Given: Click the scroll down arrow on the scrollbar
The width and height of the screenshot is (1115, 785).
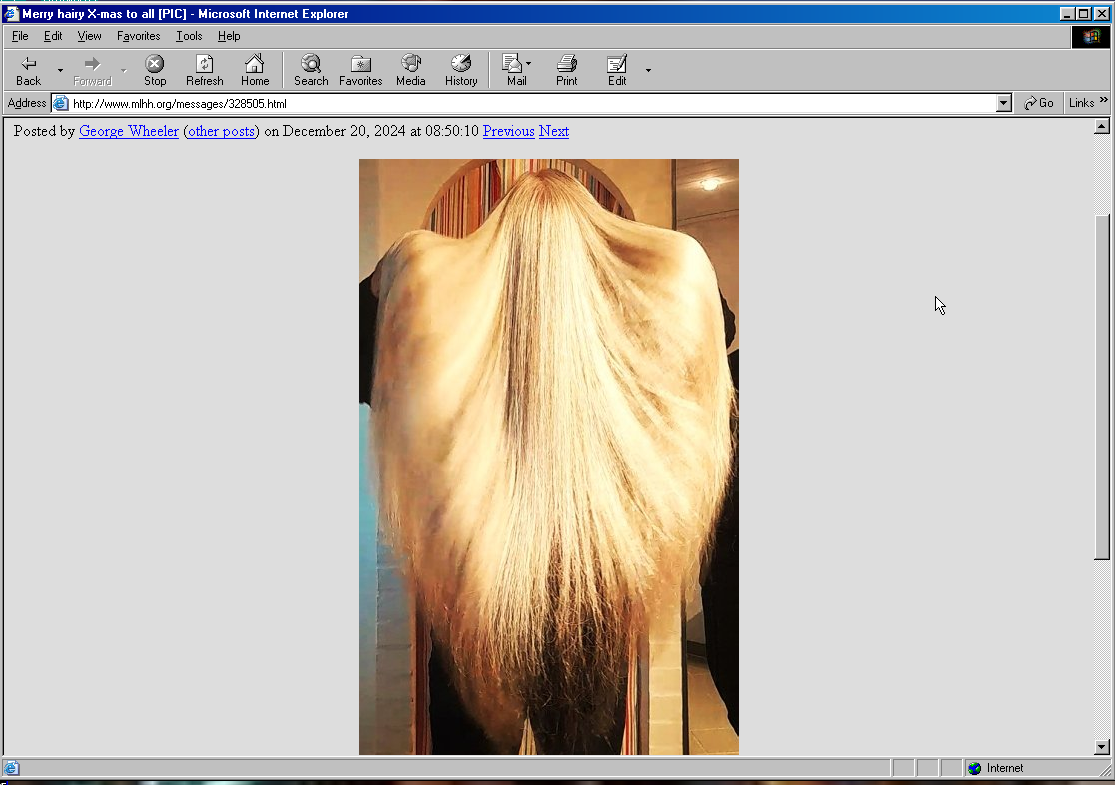Looking at the screenshot, I should pyautogui.click(x=1102, y=746).
